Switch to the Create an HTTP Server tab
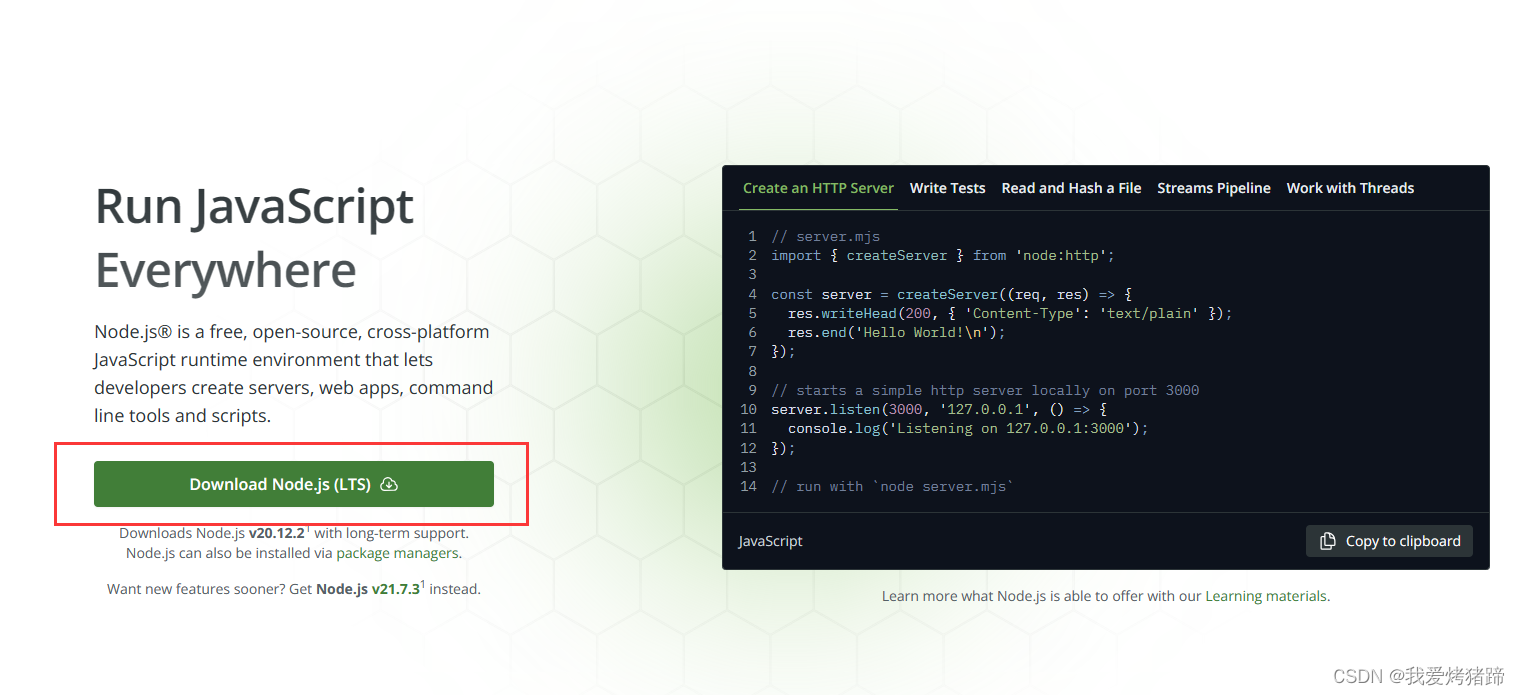The image size is (1520, 695). click(818, 188)
